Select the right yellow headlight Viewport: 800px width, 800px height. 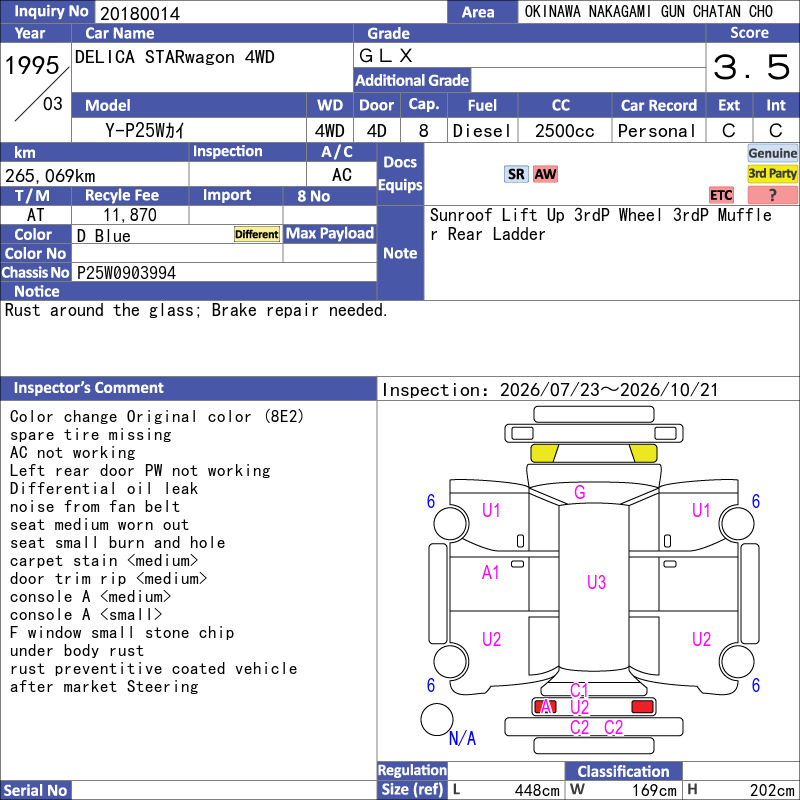pos(643,453)
